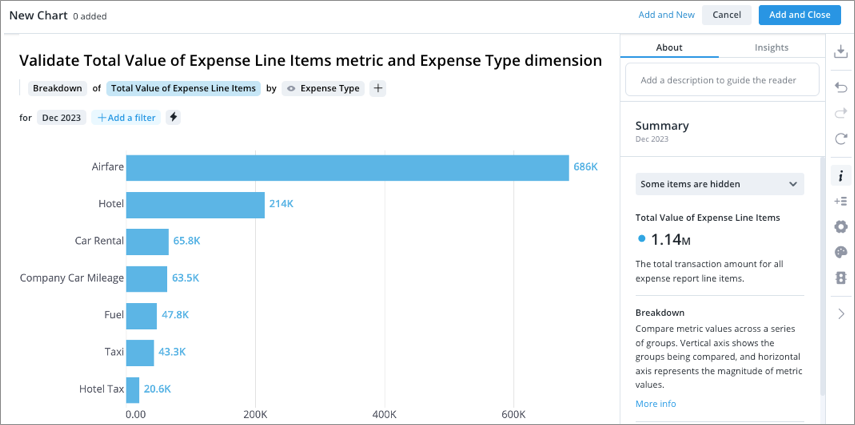855x425 pixels.
Task: Select the About tab
Action: [x=669, y=47]
